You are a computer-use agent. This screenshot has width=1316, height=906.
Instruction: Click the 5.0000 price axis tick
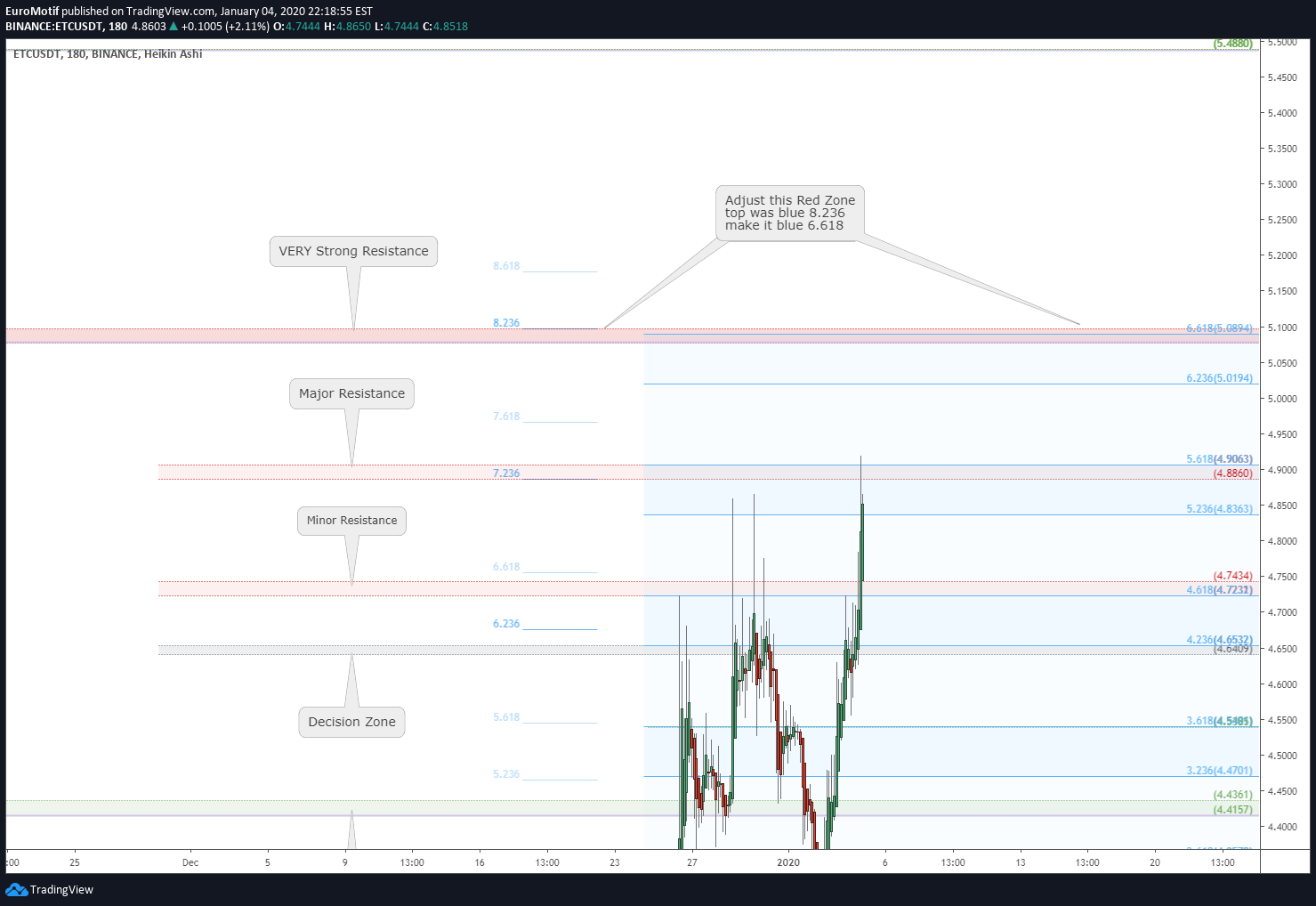(x=1282, y=399)
